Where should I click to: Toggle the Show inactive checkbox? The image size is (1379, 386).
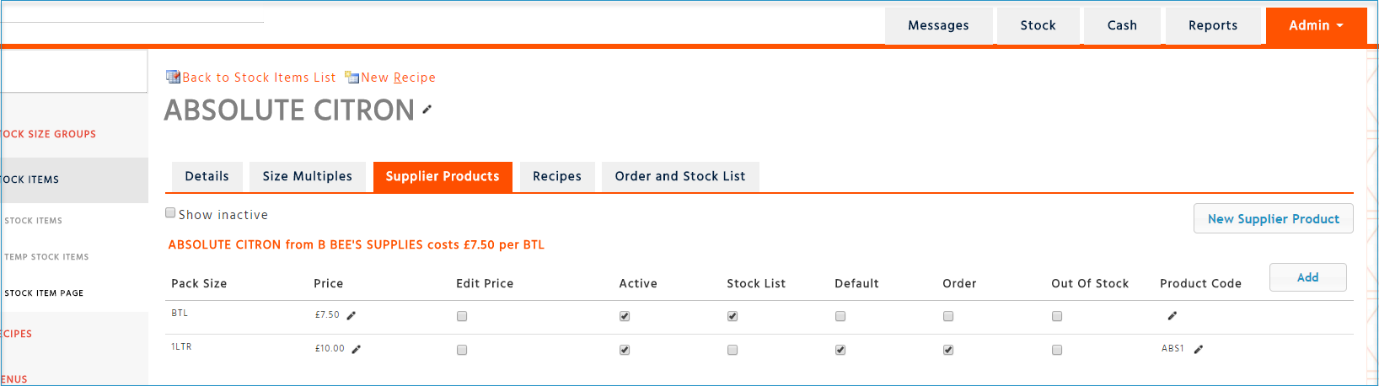(x=170, y=213)
